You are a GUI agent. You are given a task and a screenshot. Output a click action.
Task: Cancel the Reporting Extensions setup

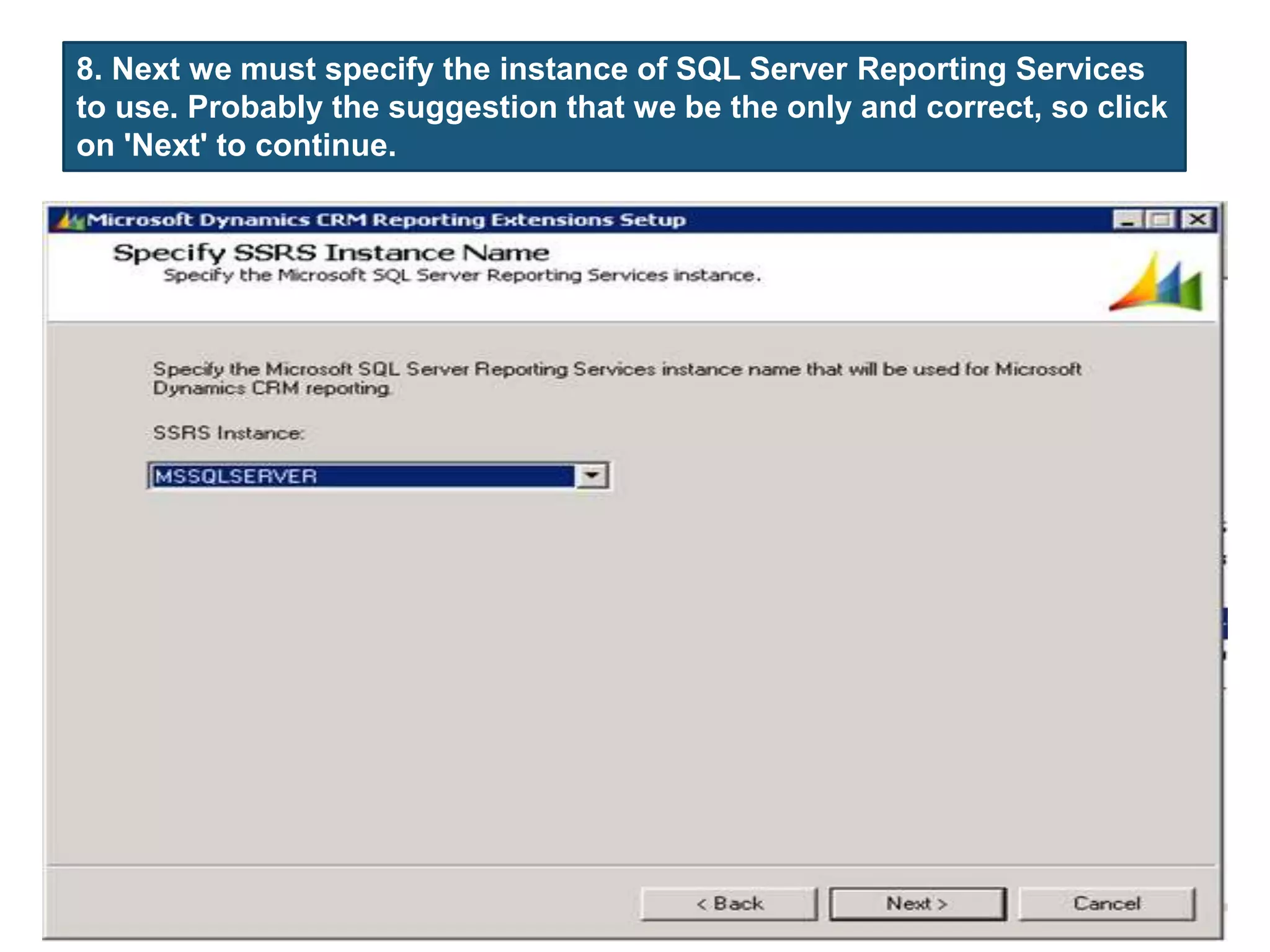1106,904
